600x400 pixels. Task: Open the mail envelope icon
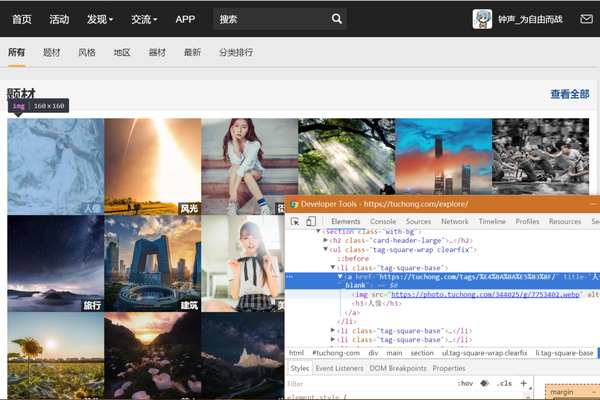[x=586, y=19]
